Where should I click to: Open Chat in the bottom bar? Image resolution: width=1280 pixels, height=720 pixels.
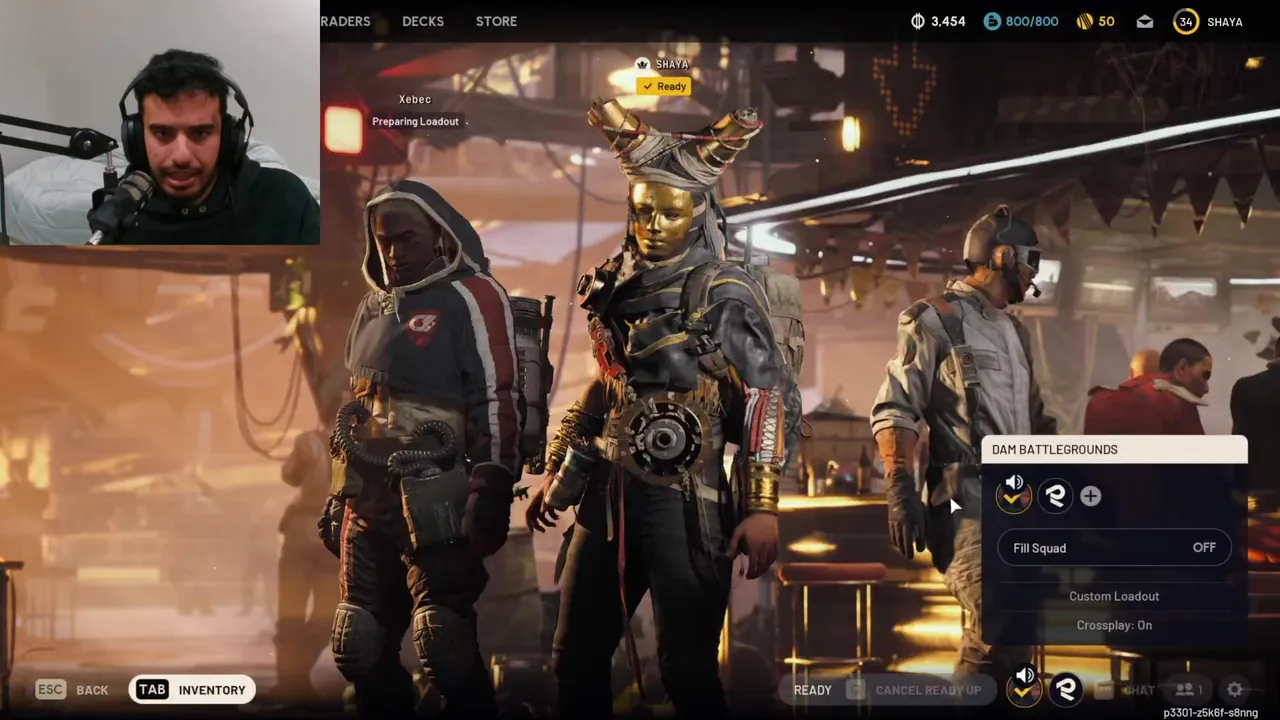[x=1138, y=690]
